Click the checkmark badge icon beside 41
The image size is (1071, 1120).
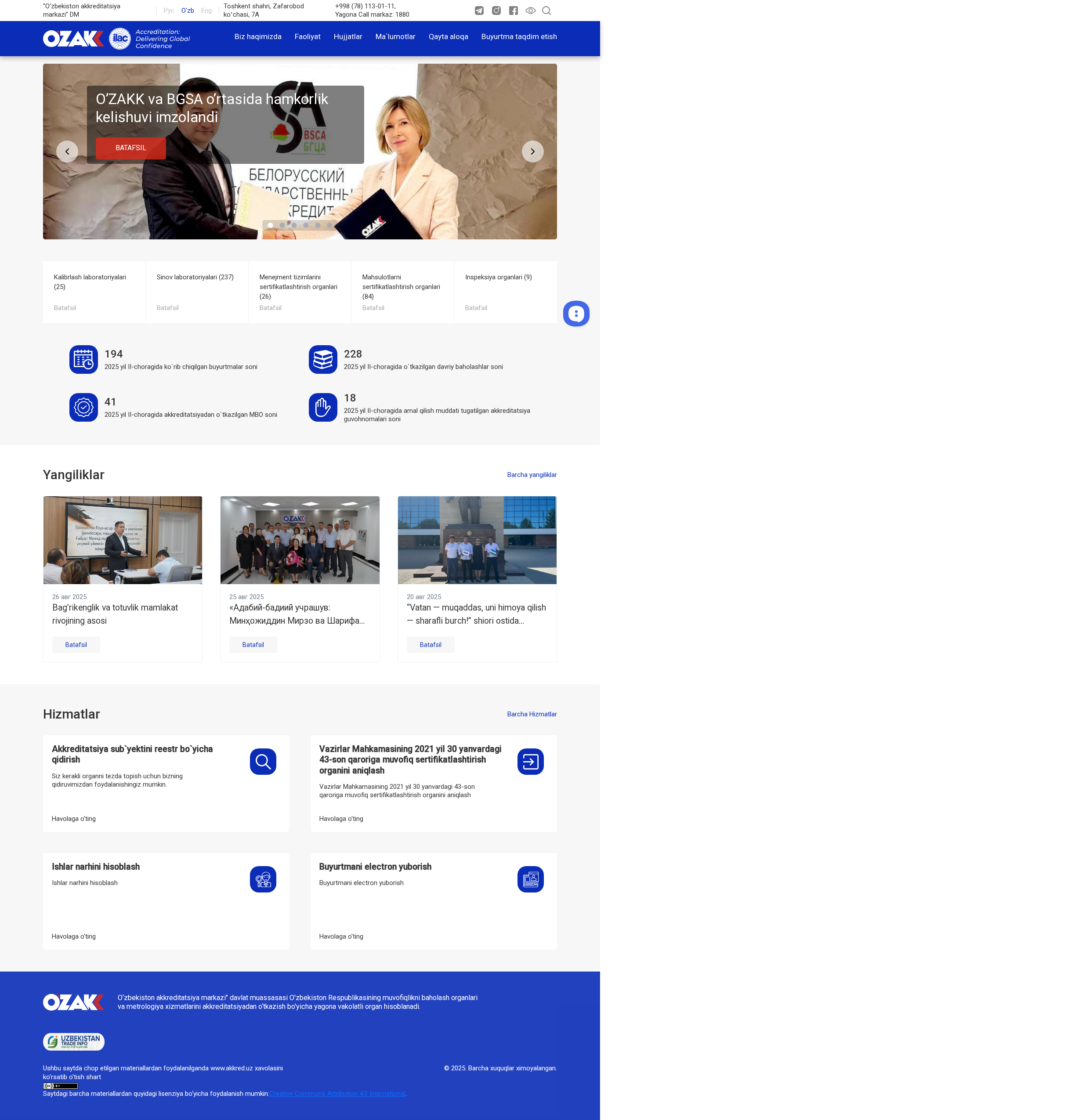(x=83, y=408)
